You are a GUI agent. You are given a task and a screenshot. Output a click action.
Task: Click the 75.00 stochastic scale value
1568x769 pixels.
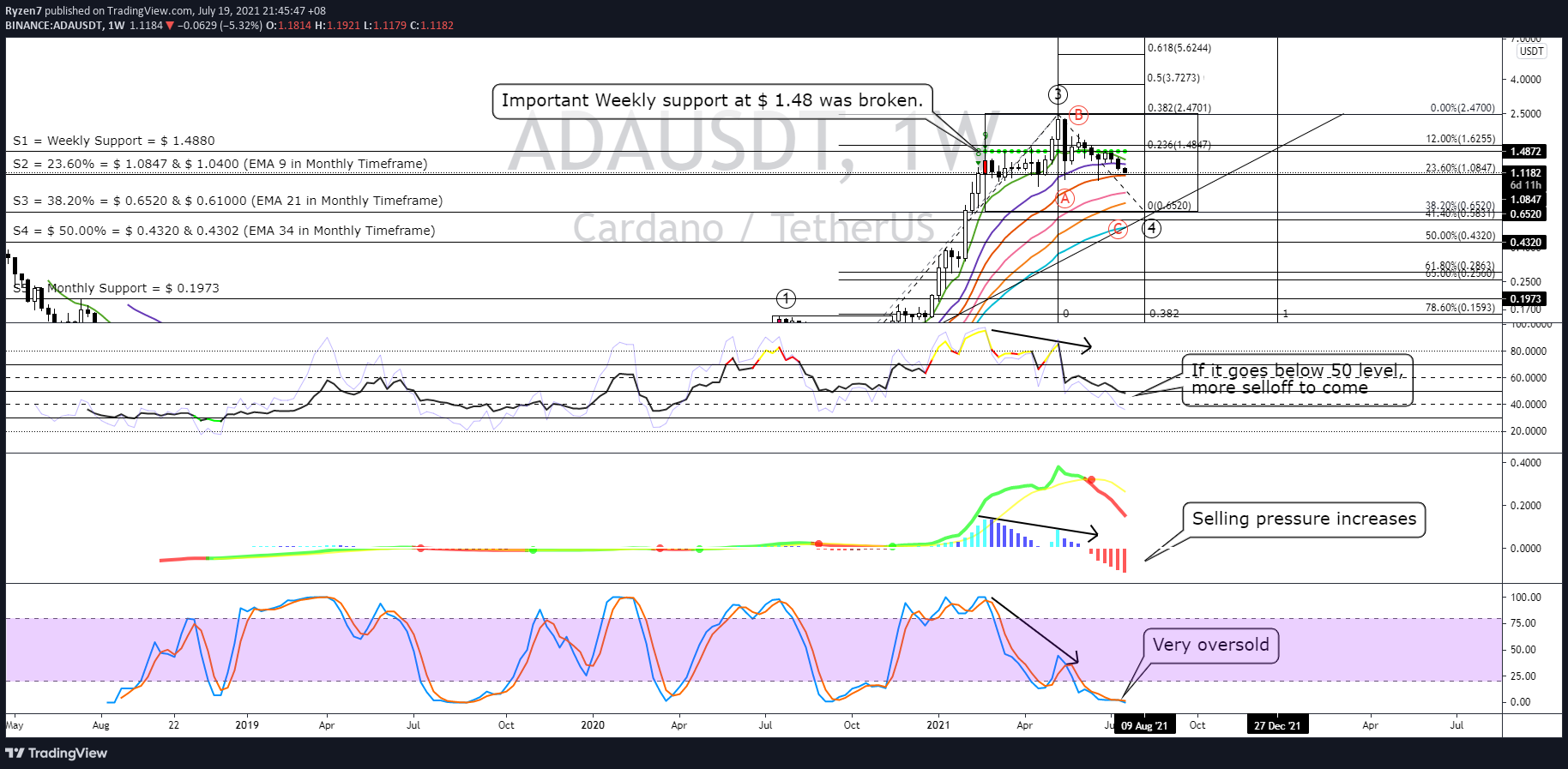click(1523, 623)
